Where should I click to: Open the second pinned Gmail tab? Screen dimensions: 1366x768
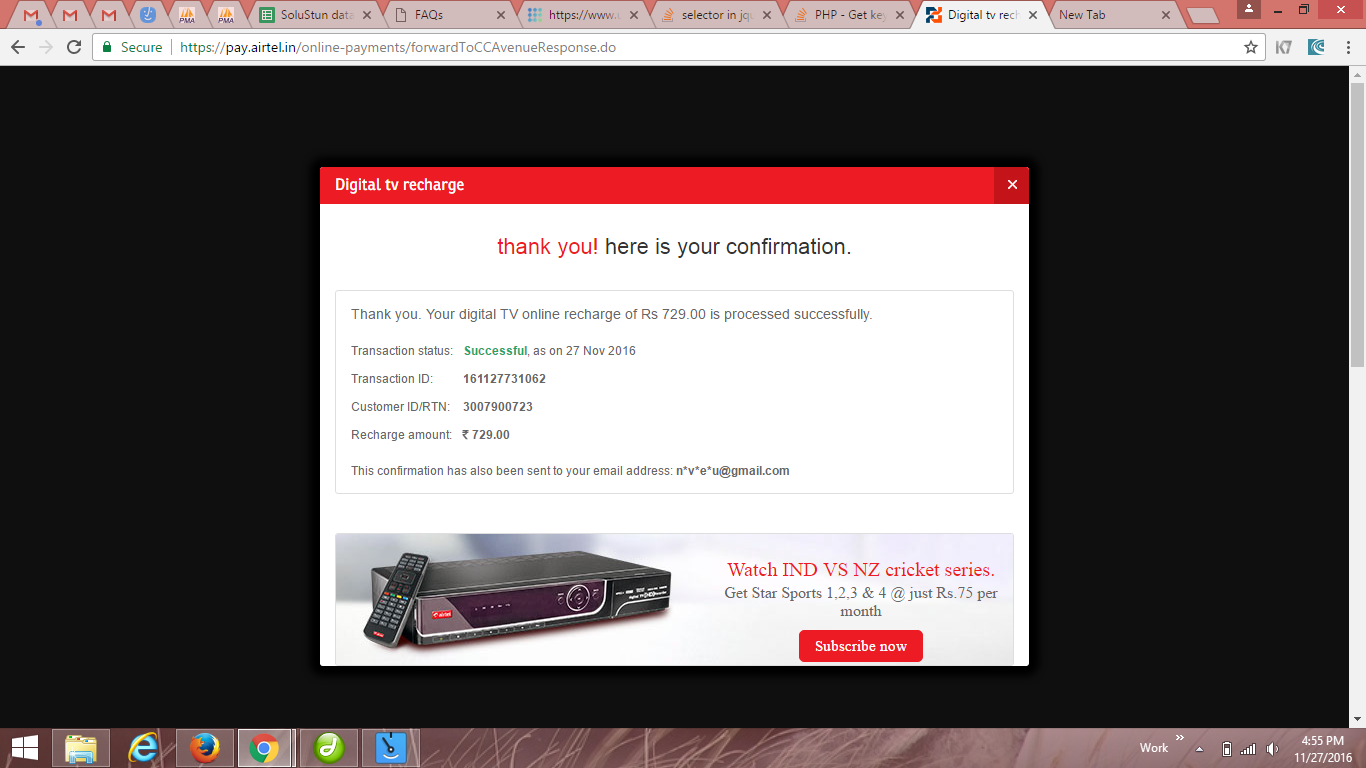[x=70, y=15]
